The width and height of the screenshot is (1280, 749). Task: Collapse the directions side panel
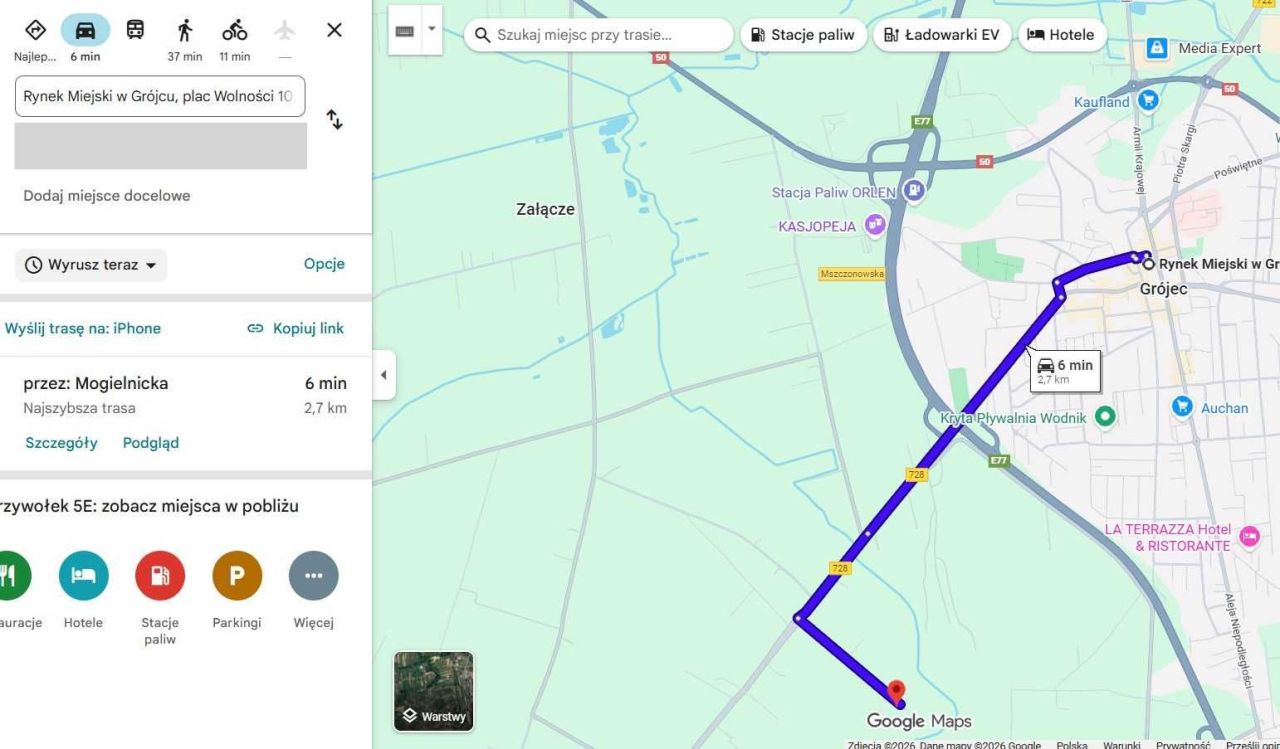click(x=384, y=374)
